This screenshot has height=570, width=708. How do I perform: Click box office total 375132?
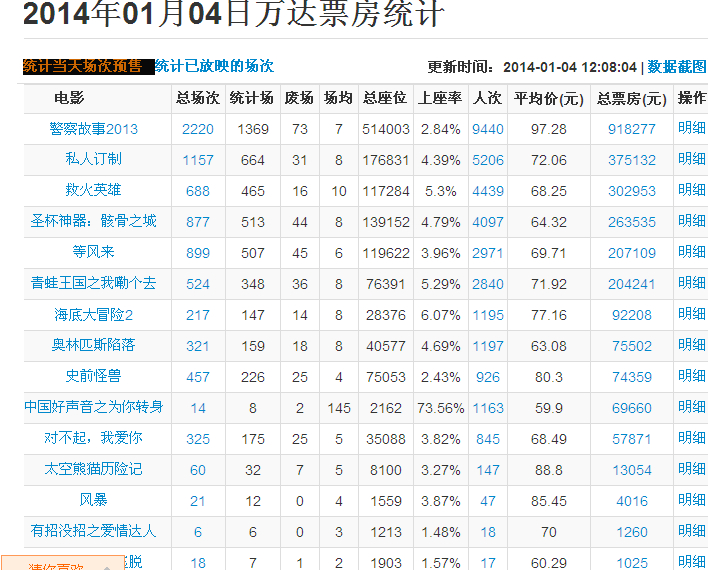tap(632, 160)
